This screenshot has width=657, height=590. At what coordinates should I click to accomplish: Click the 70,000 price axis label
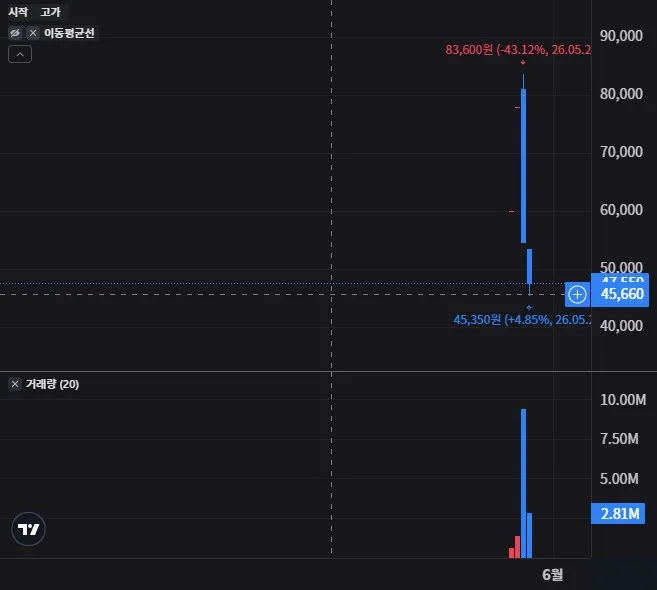(621, 152)
